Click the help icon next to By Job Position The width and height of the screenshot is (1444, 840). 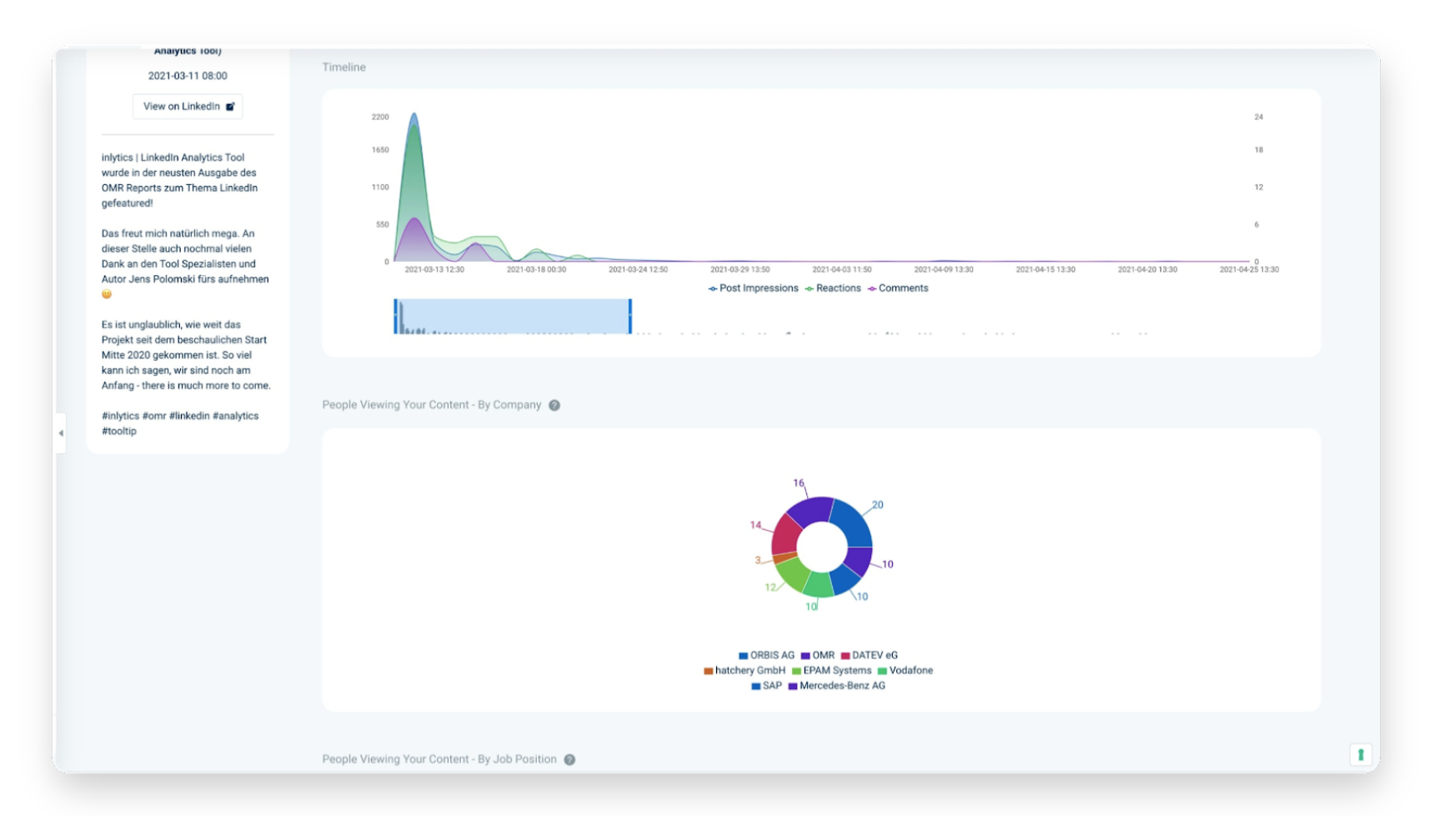(x=569, y=759)
